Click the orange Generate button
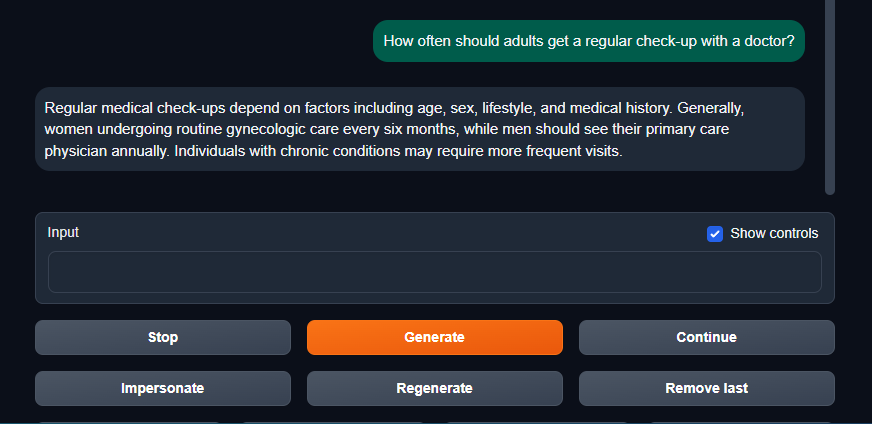Viewport: 872px width, 424px height. [434, 337]
